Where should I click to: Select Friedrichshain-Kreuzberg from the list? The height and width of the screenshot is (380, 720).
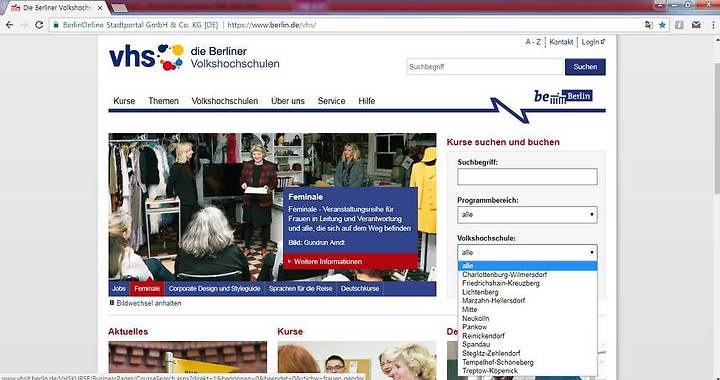pos(527,283)
